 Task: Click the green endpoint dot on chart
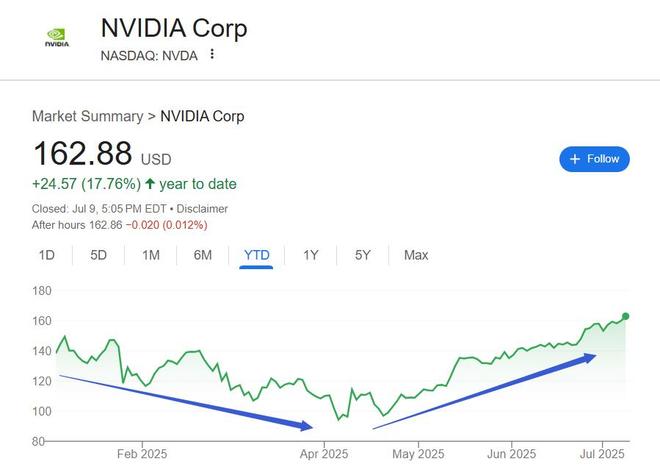(625, 316)
